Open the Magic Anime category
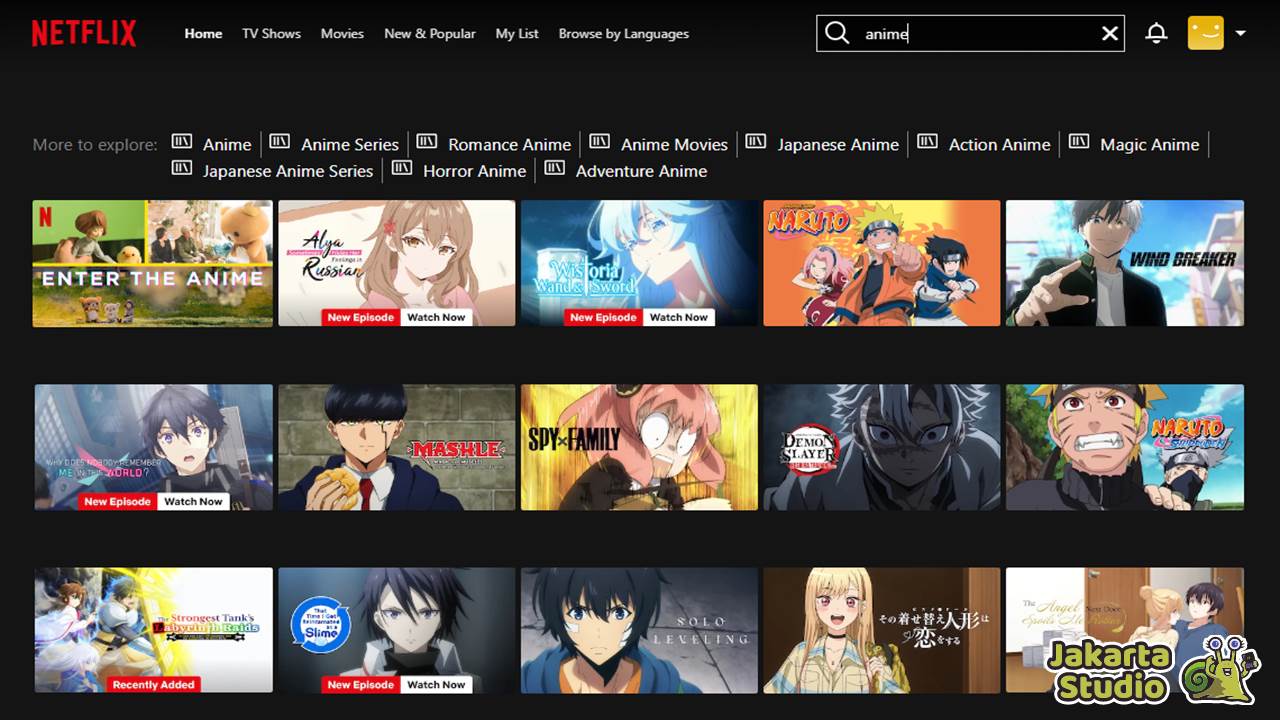Screen dimensions: 1280x720 (1149, 144)
